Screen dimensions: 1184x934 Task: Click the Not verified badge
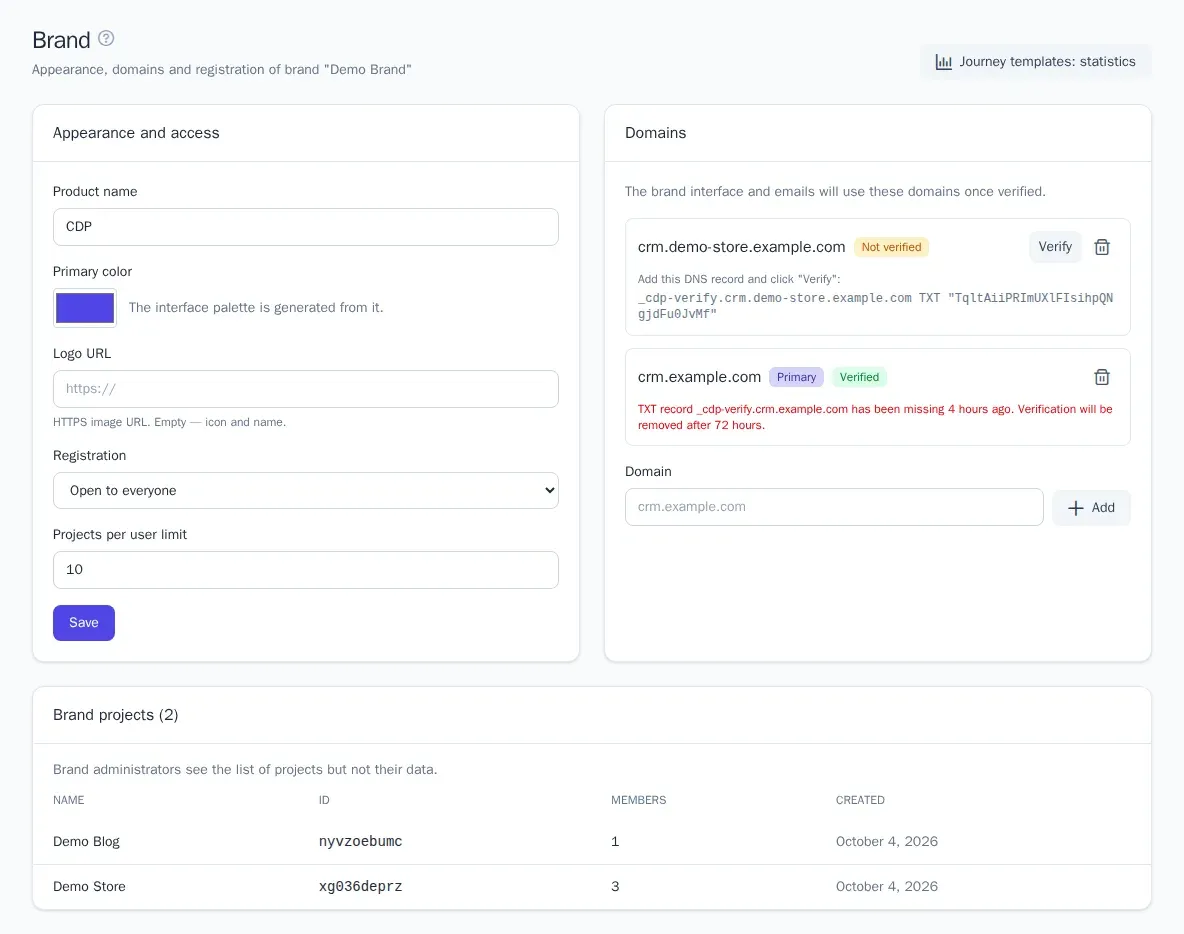click(x=891, y=247)
